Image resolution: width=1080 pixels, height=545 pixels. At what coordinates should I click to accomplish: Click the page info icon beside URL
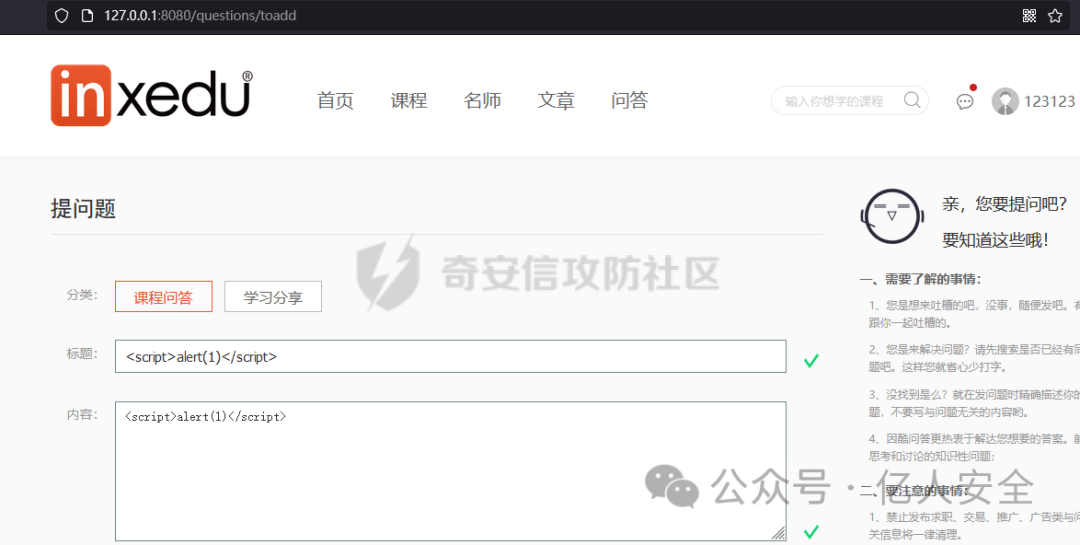tap(87, 15)
